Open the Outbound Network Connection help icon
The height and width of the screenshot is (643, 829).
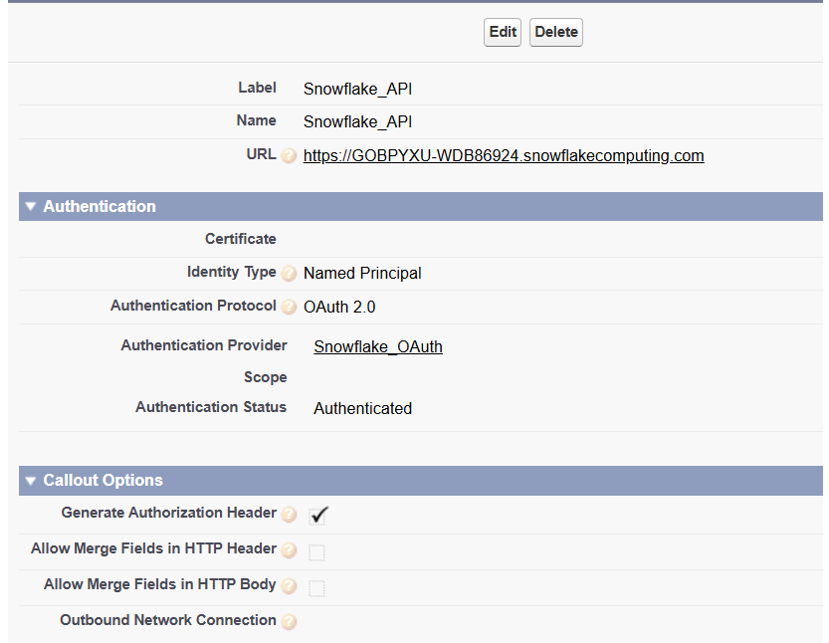289,622
